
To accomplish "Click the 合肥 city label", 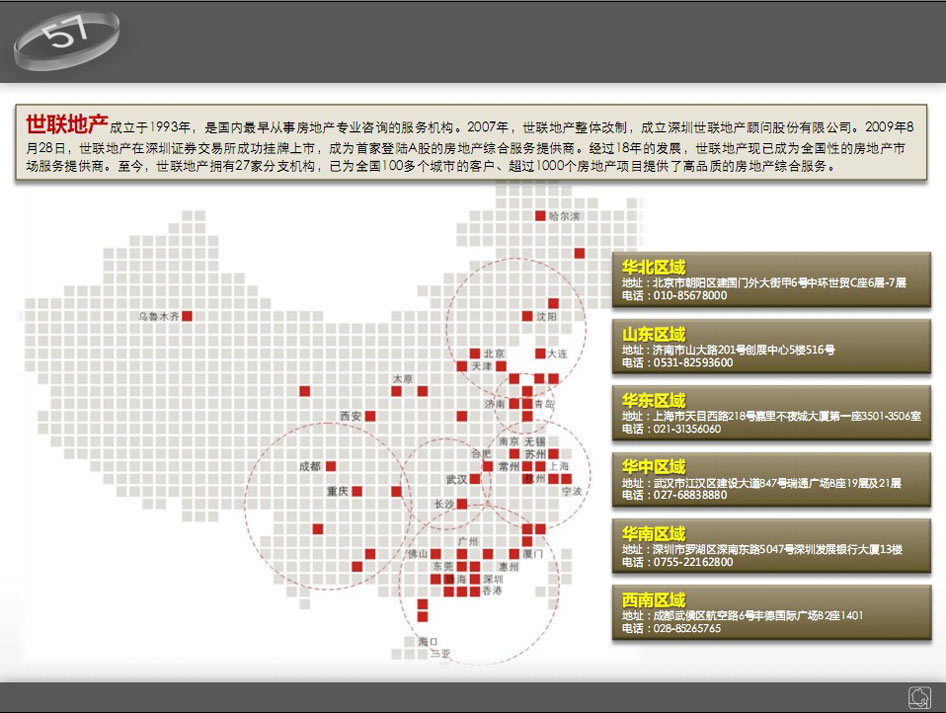I will [481, 454].
